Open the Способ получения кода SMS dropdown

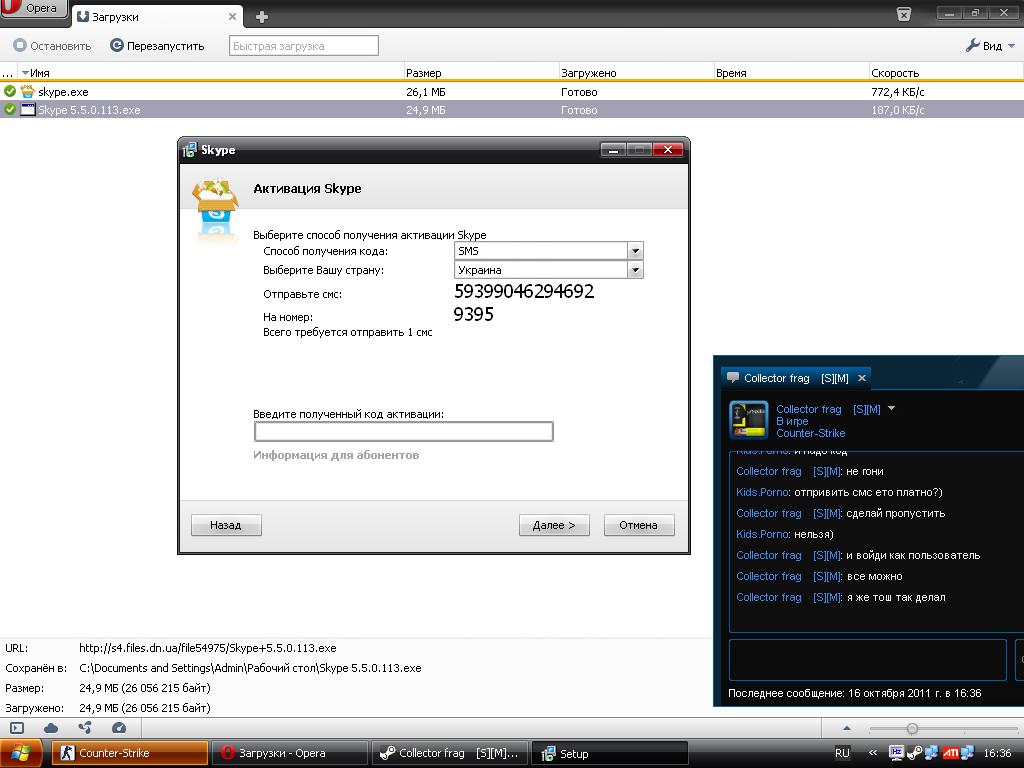549,251
